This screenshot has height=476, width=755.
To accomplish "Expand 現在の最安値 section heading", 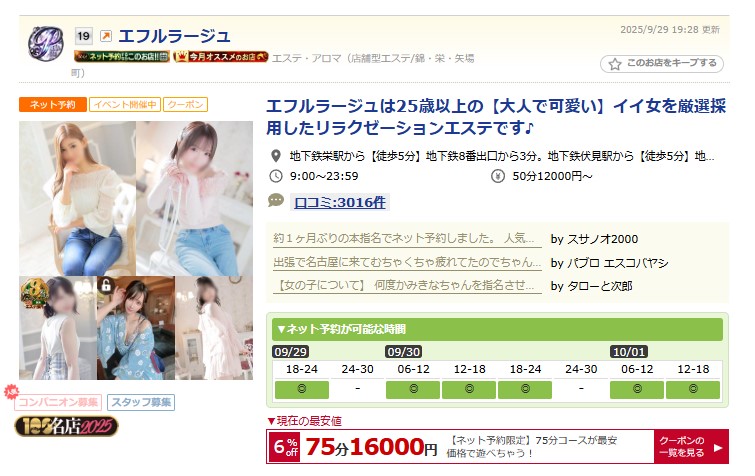I will tap(304, 421).
